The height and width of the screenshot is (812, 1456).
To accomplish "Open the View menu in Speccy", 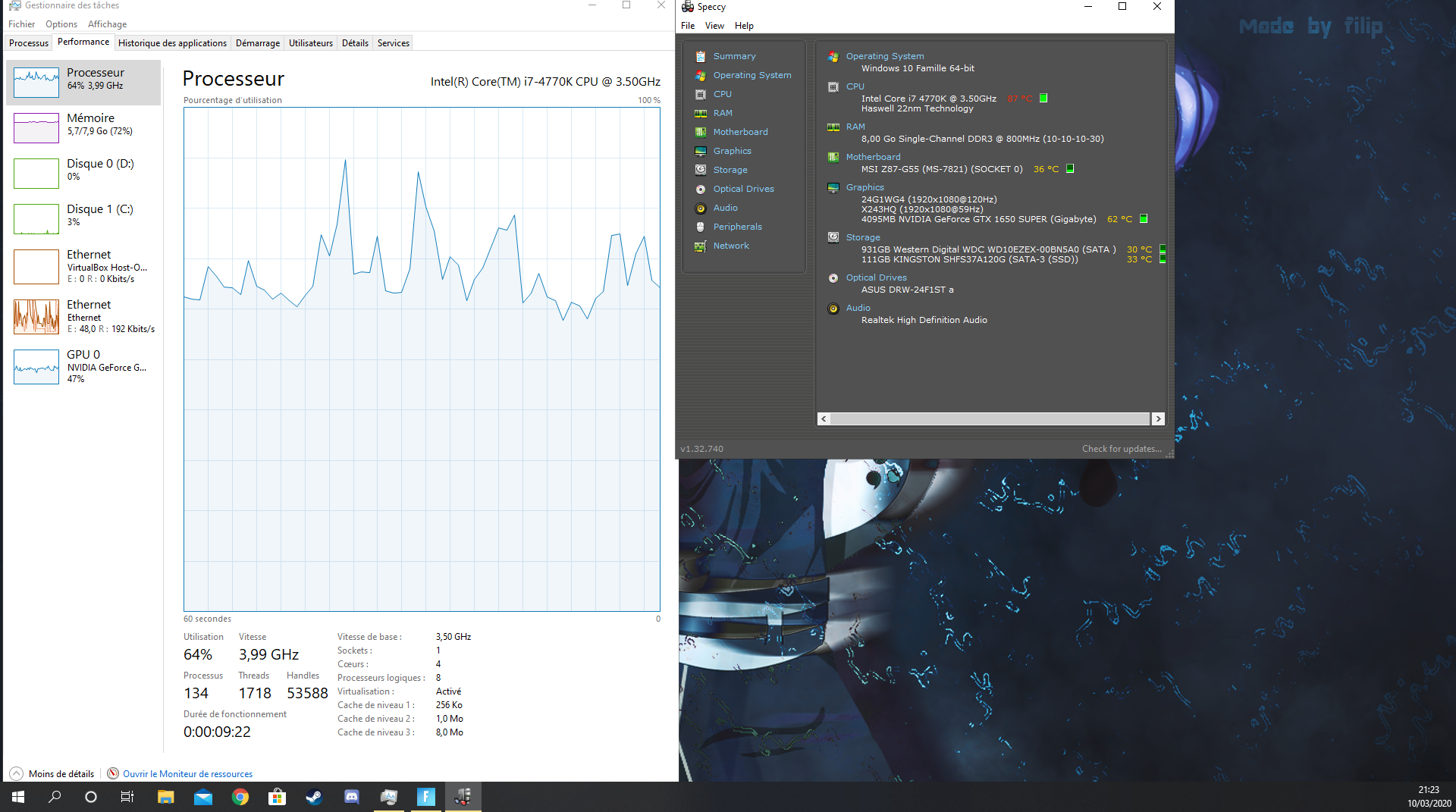I will [x=714, y=26].
